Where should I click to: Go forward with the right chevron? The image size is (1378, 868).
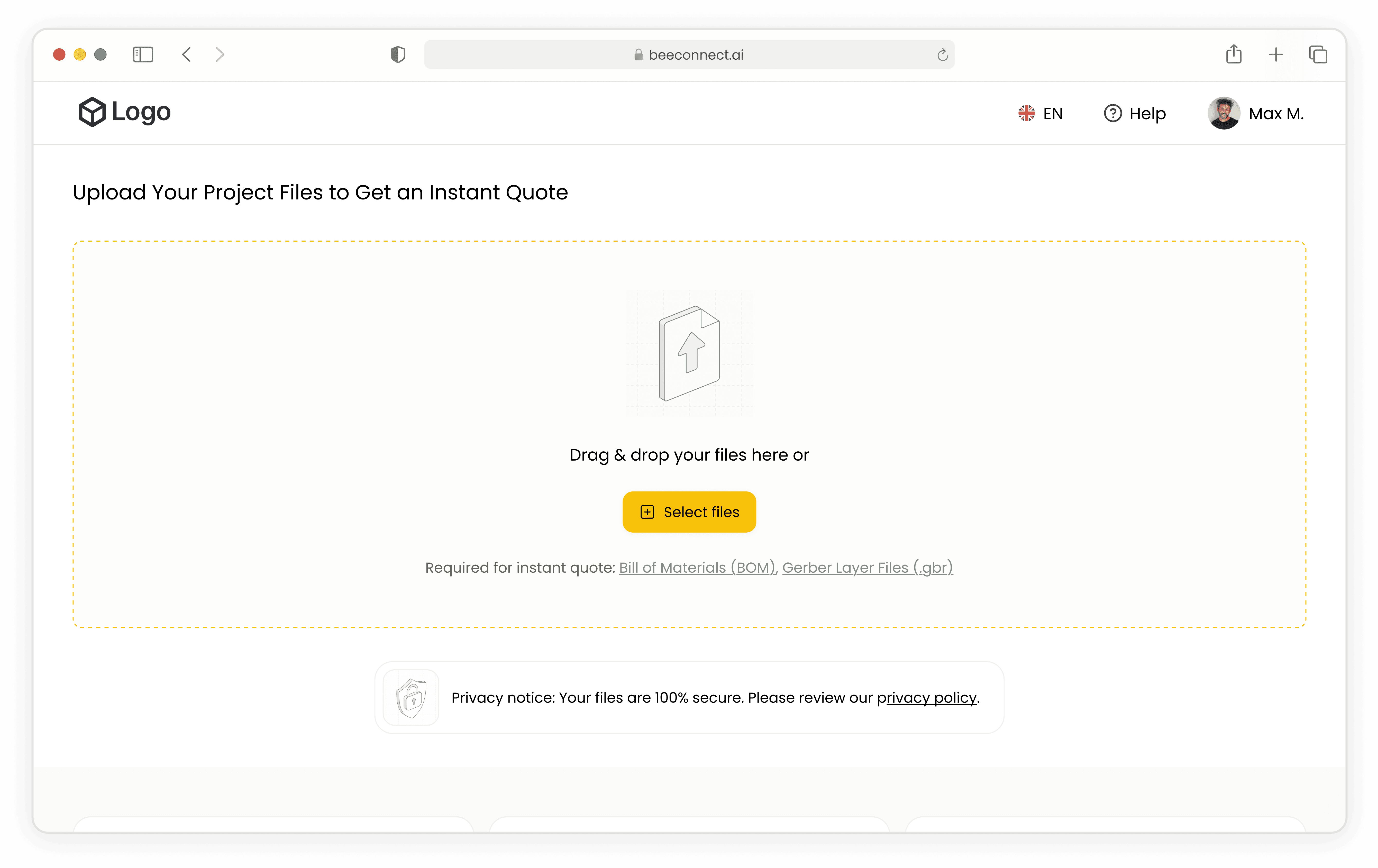point(220,54)
